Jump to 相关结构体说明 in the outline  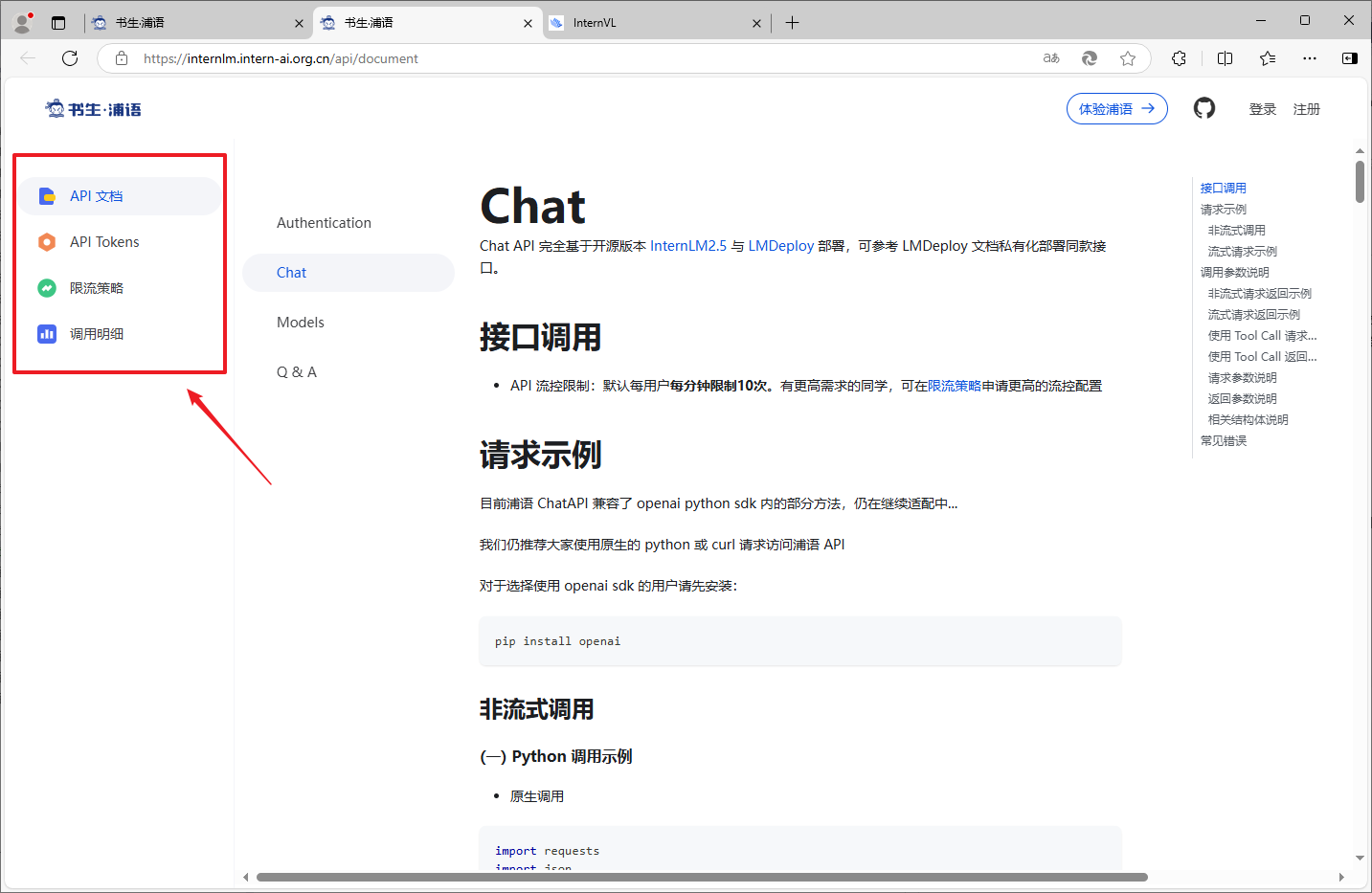[1248, 420]
